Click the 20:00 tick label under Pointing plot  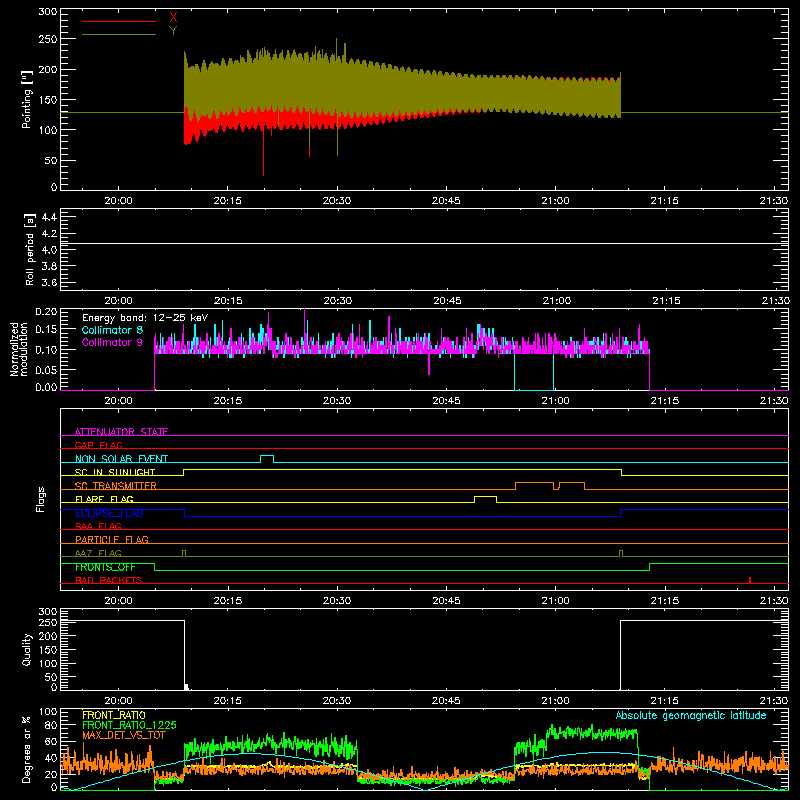click(118, 201)
